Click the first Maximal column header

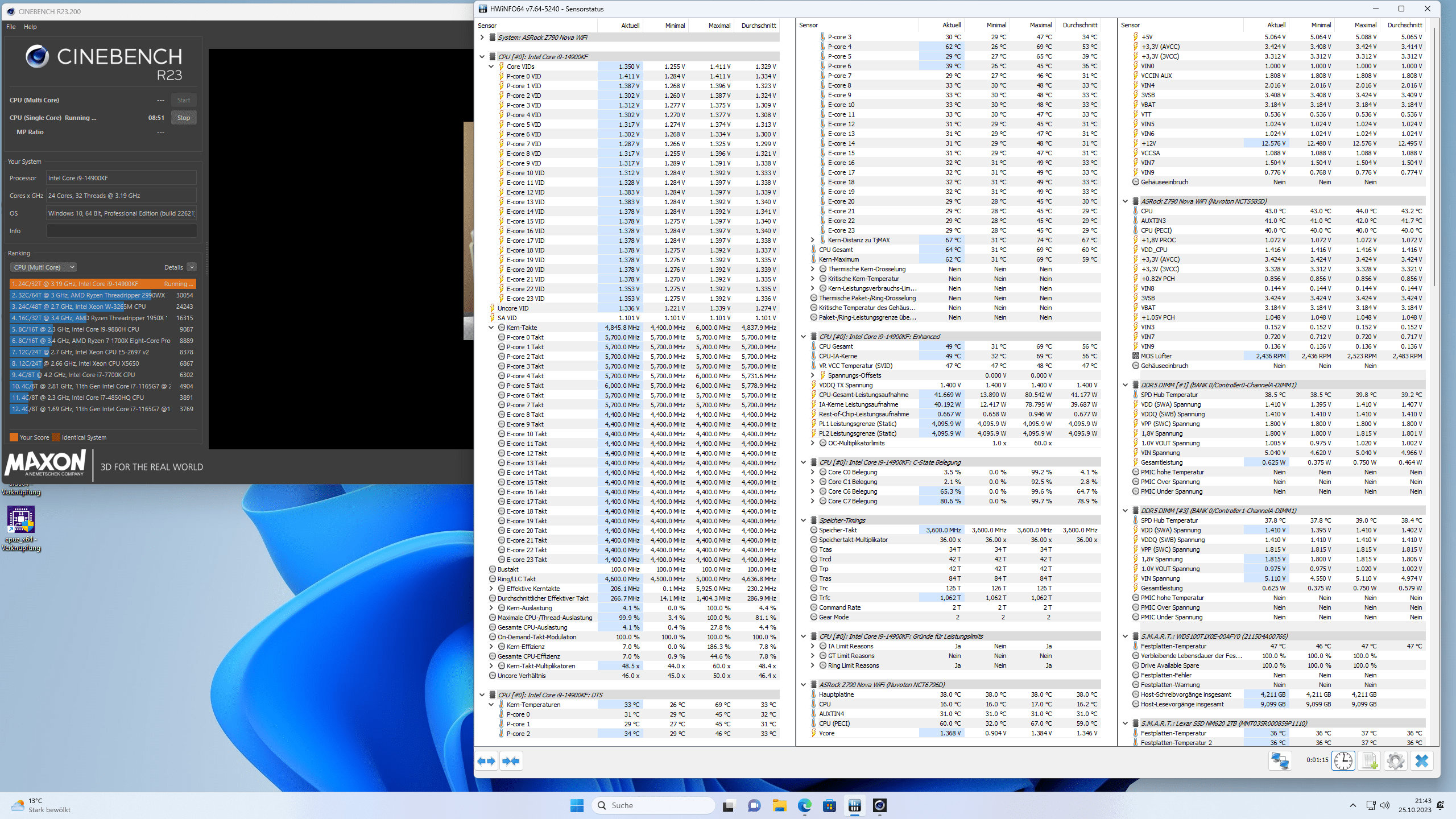point(712,26)
